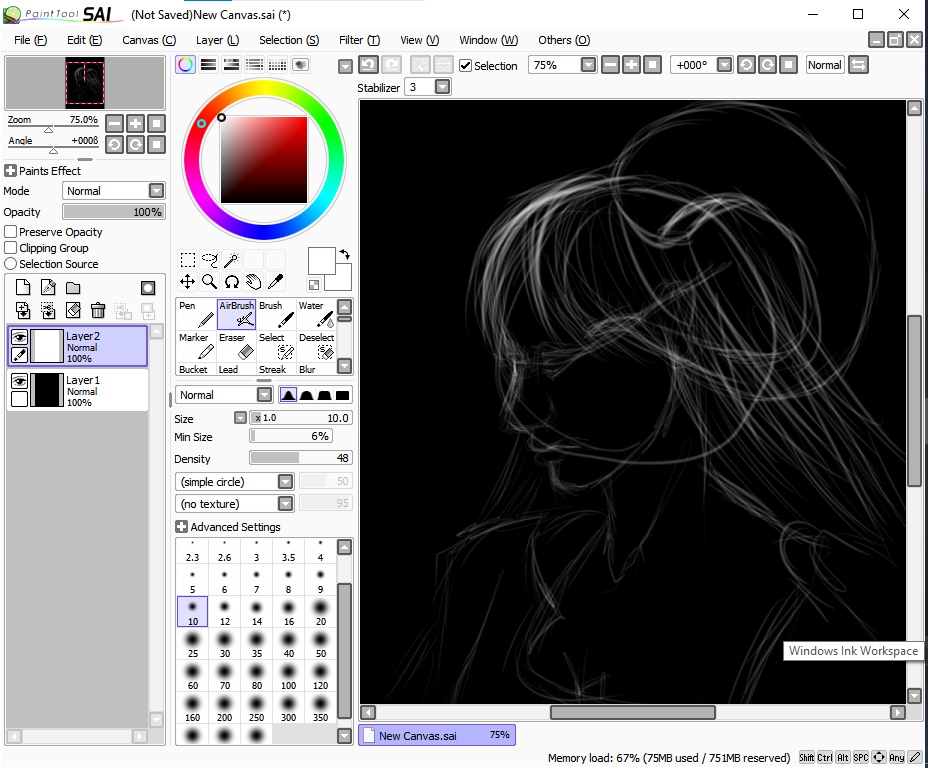Open the +000° rotation angle dropdown
The height and width of the screenshot is (768, 928).
[724, 64]
